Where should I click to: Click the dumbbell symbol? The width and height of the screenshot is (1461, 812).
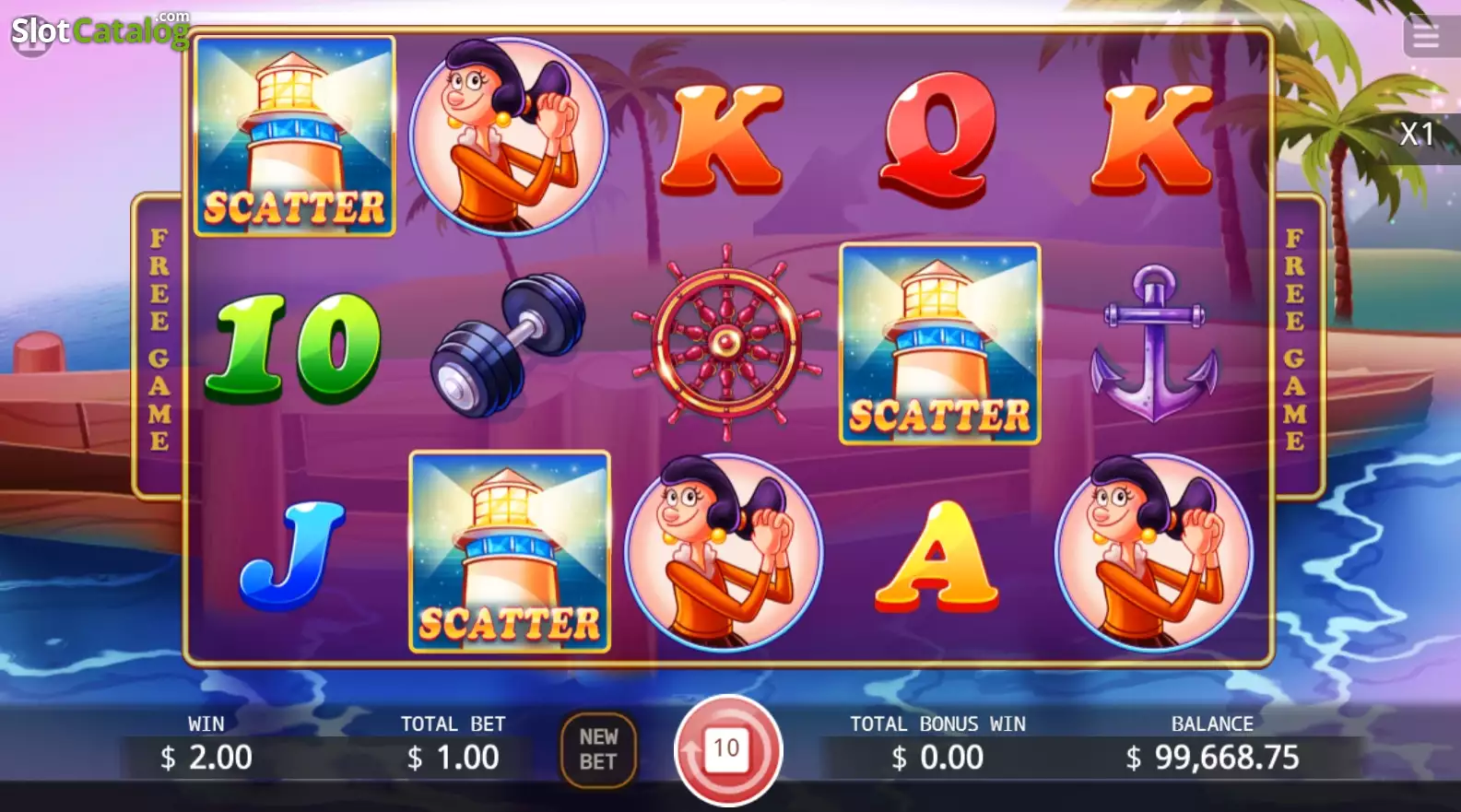click(508, 344)
